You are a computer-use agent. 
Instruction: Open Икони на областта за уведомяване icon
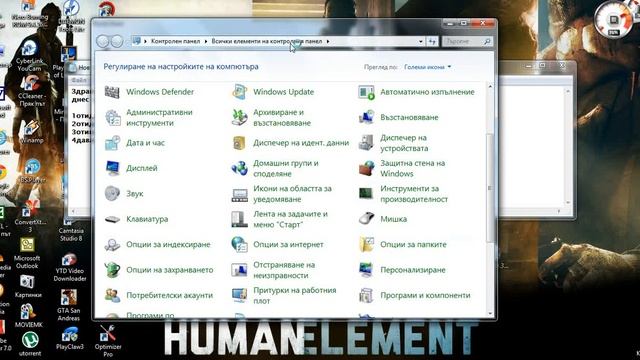tap(240, 194)
